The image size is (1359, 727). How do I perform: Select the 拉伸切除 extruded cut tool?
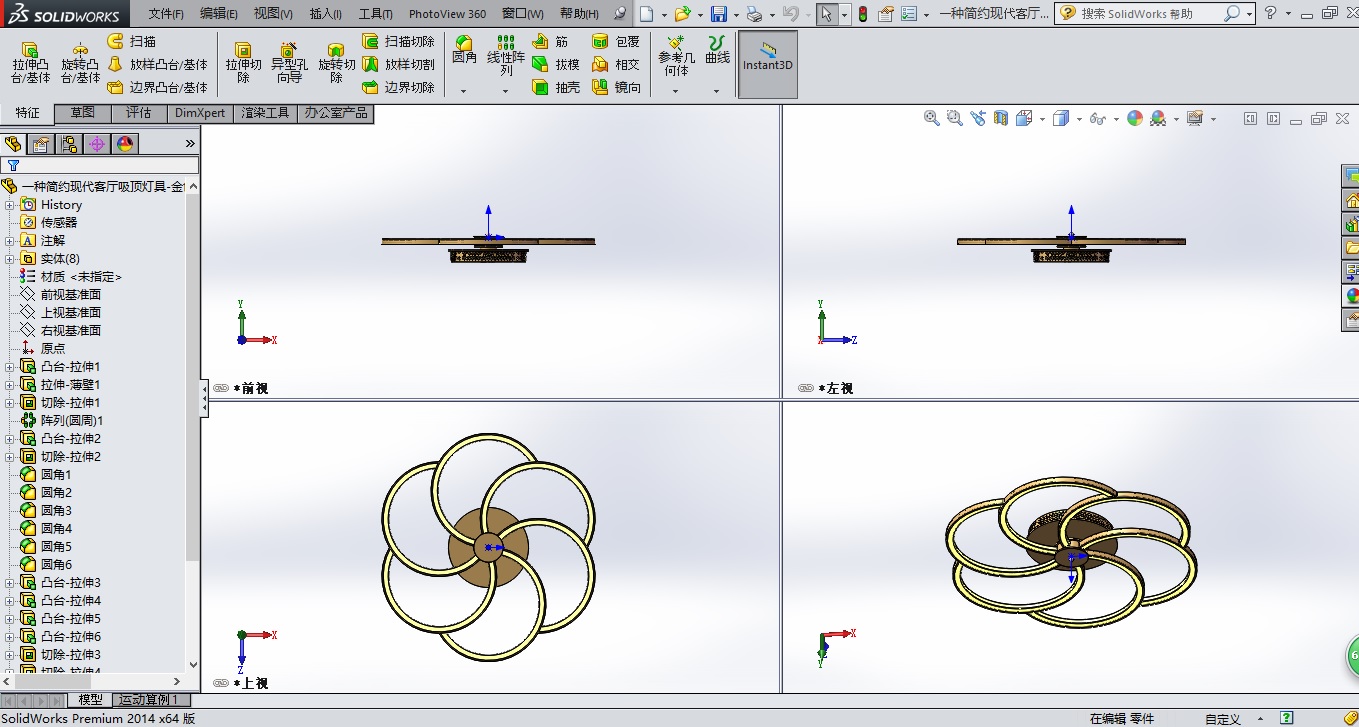[243, 62]
